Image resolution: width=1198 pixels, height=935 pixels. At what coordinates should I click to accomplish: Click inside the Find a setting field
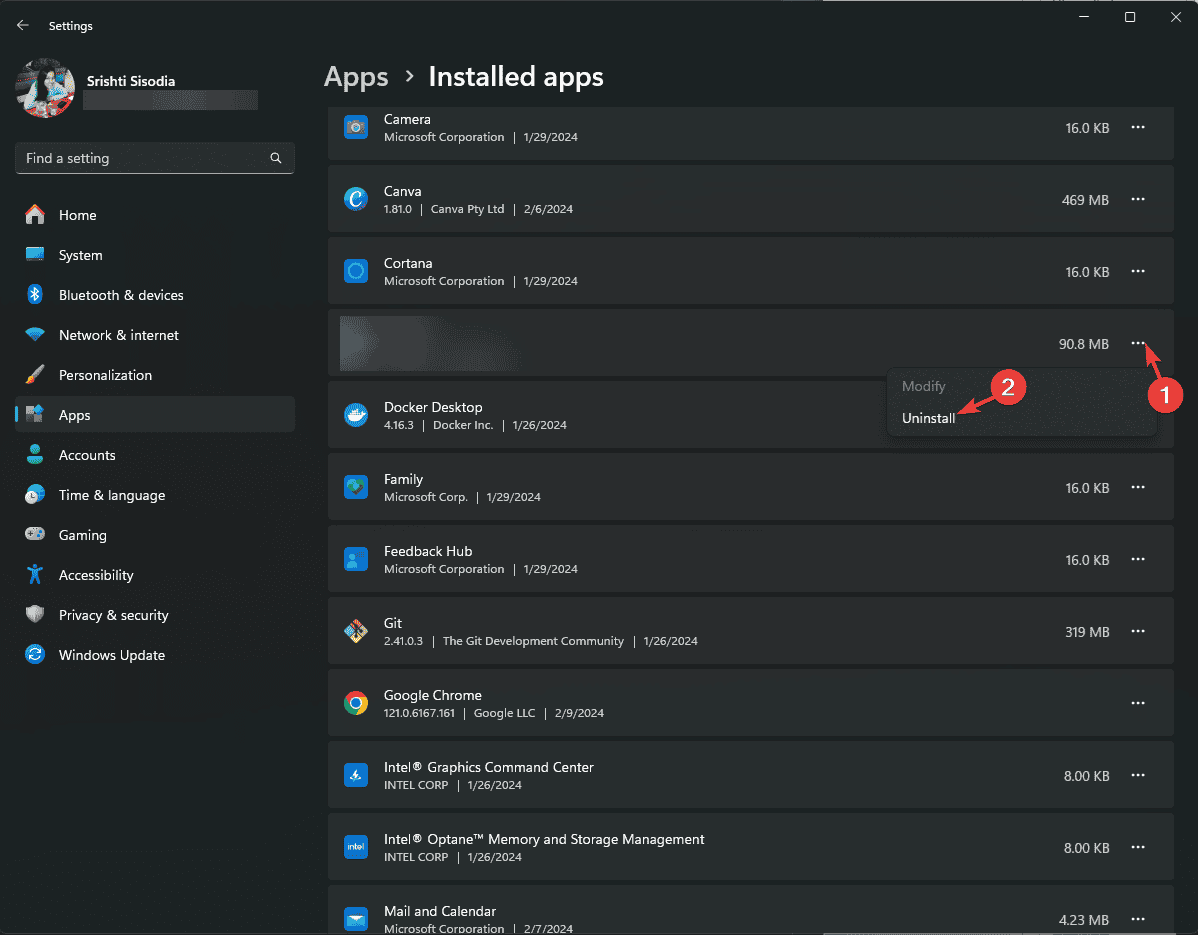pos(140,158)
